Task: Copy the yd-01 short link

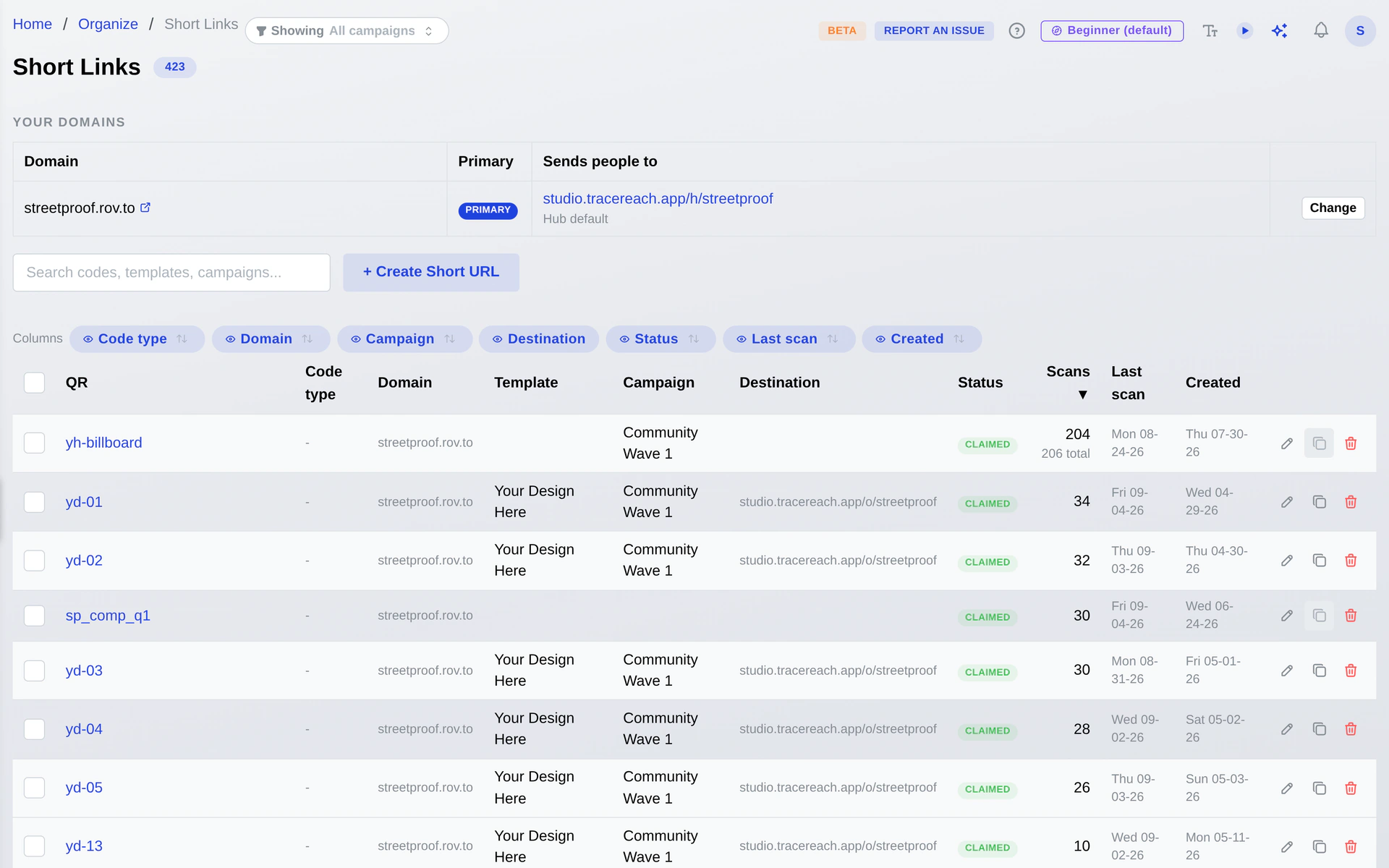Action: [x=1319, y=502]
